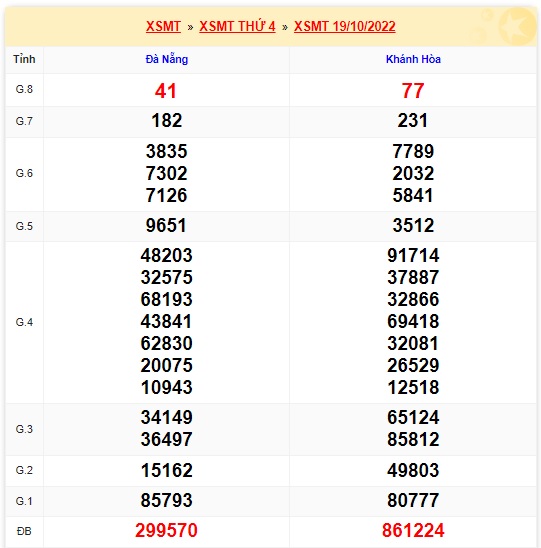Select the G.8 row label
541x548 pixels.
click(24, 89)
